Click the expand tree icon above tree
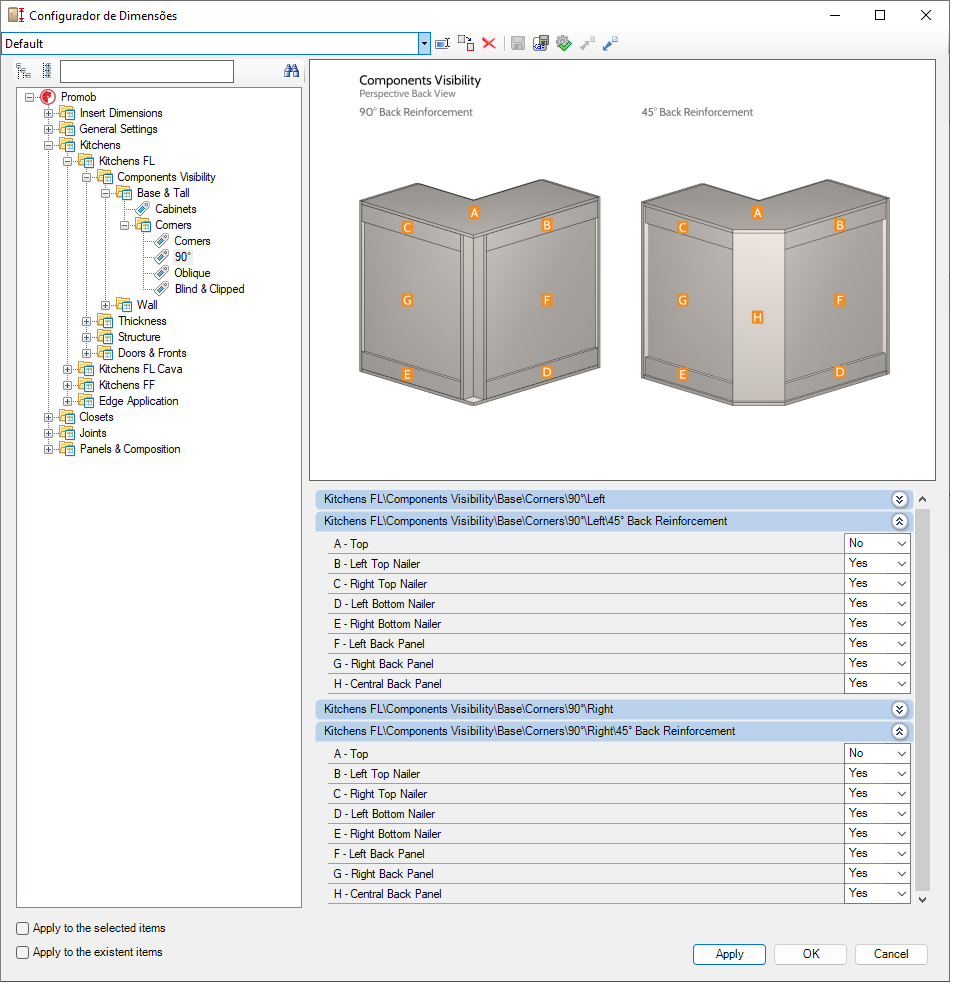 (x=24, y=71)
